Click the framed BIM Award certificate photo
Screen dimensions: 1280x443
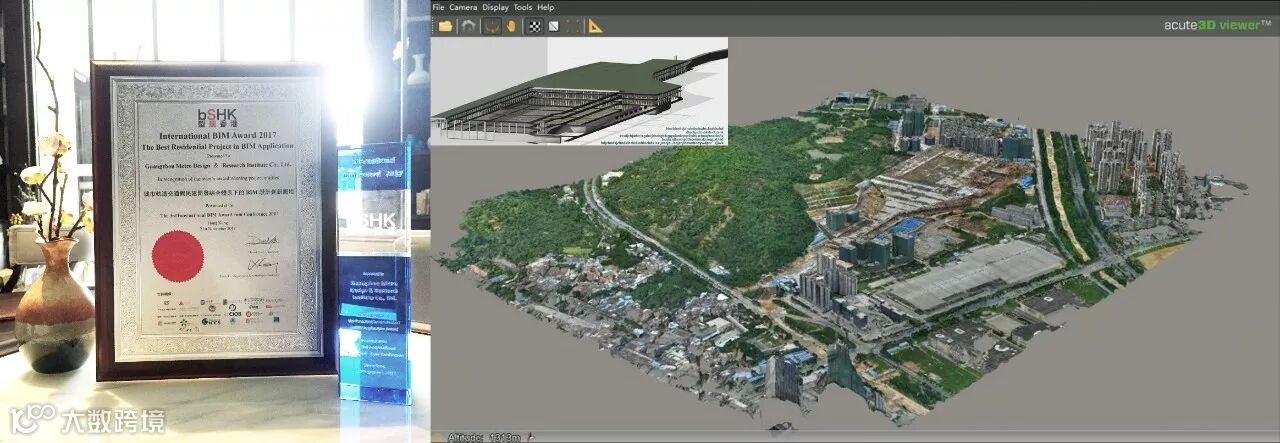pos(213,218)
